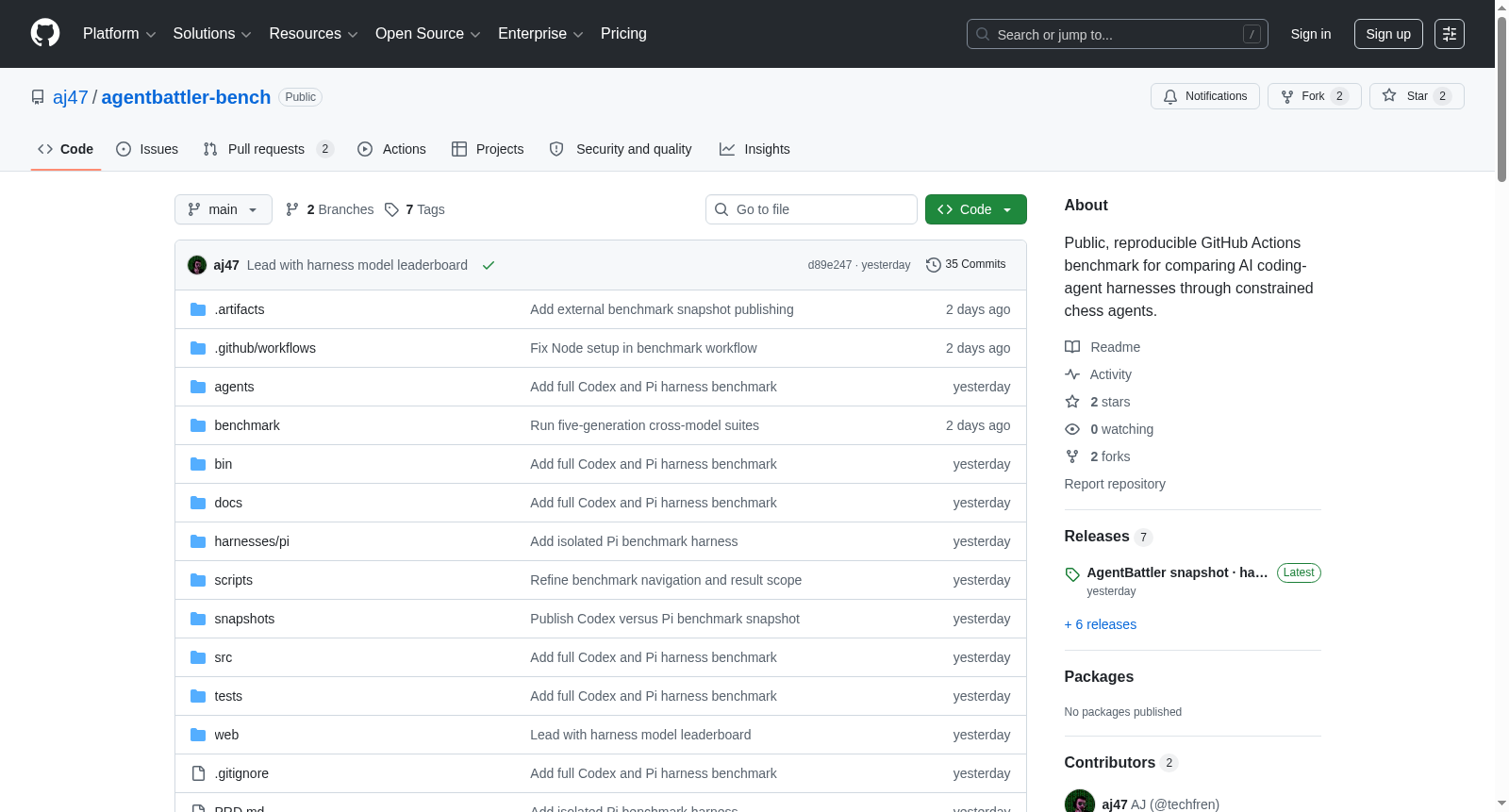This screenshot has width=1509, height=812.
Task: Click the agents folder icon
Action: pyautogui.click(x=198, y=387)
